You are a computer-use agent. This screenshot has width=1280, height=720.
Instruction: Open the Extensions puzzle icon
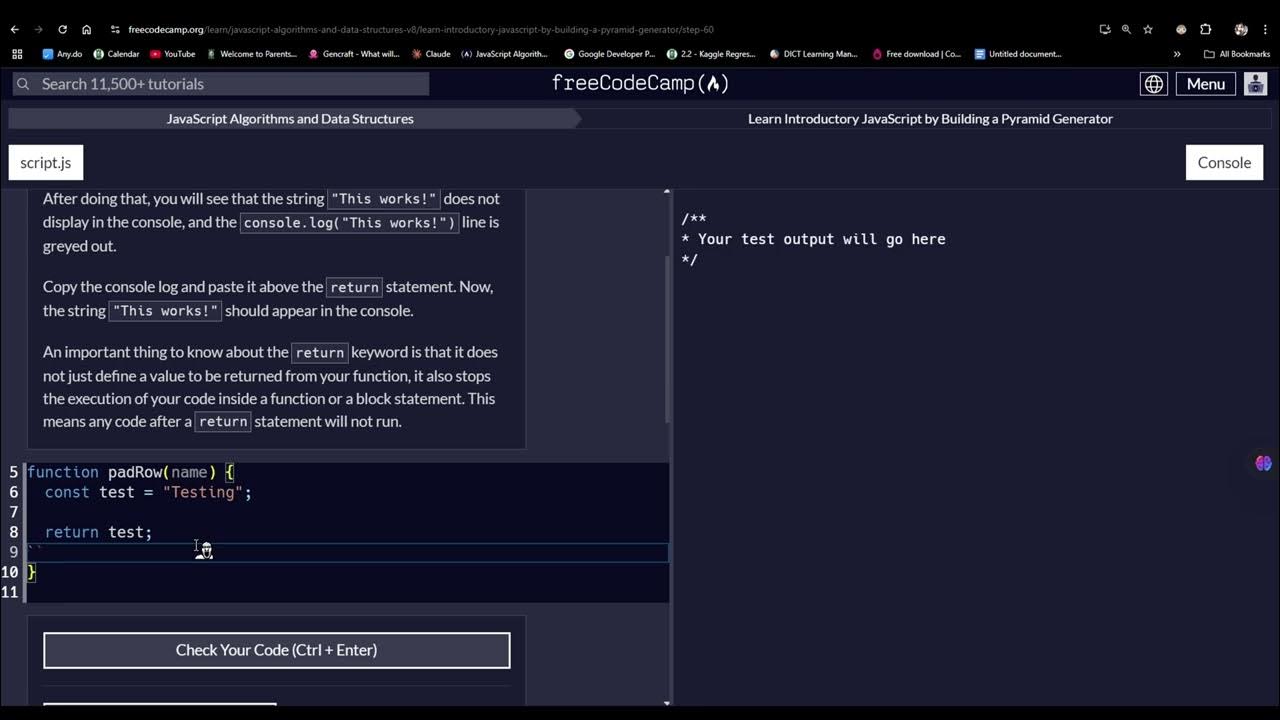tap(1205, 29)
